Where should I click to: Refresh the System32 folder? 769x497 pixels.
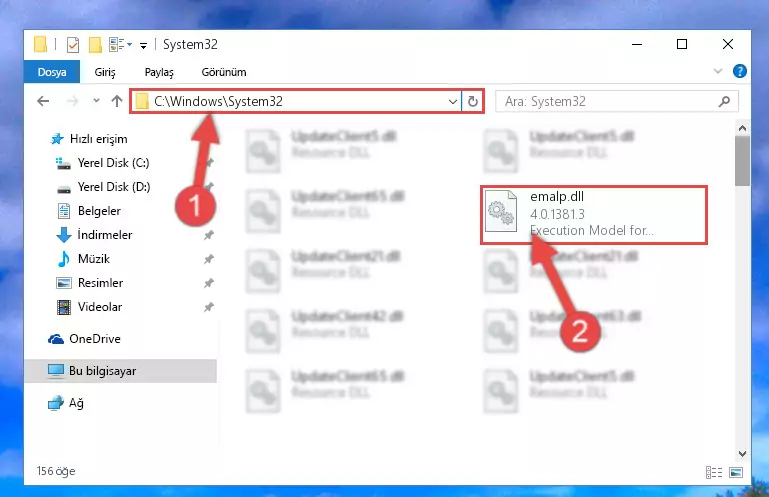473,102
